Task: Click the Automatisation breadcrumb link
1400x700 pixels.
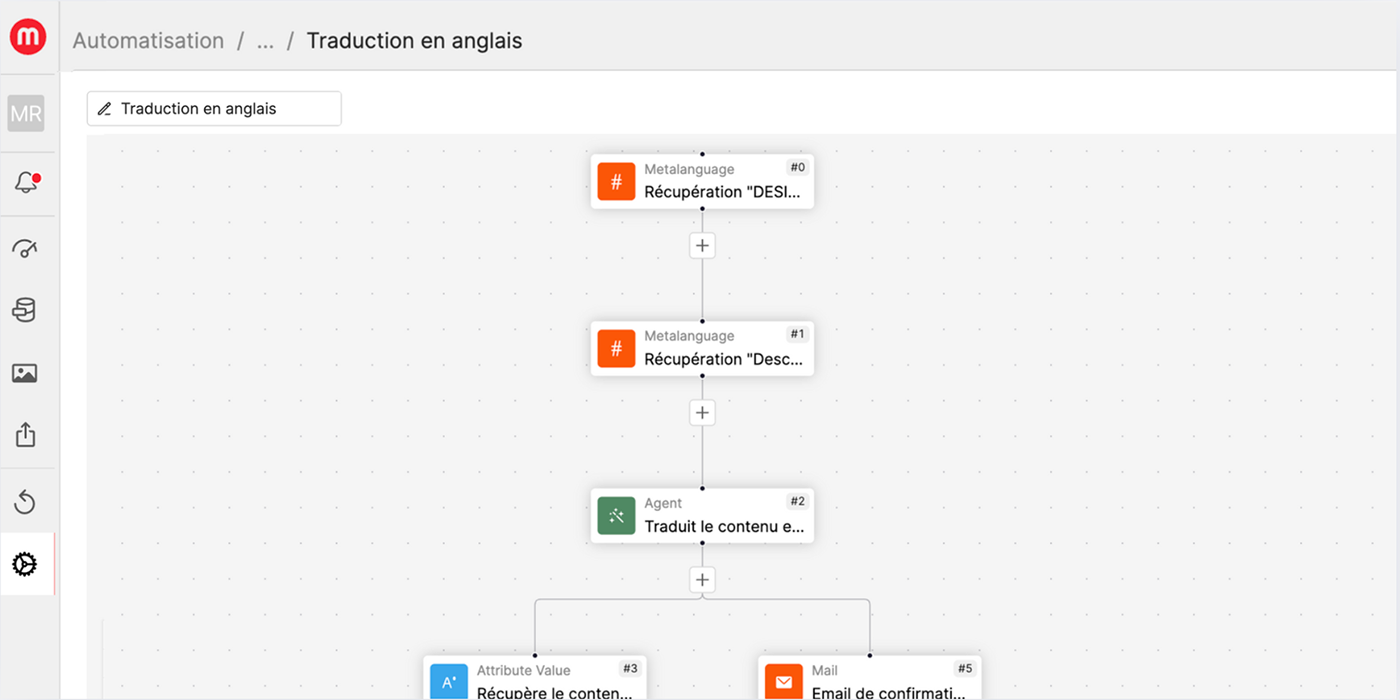Action: click(x=148, y=41)
